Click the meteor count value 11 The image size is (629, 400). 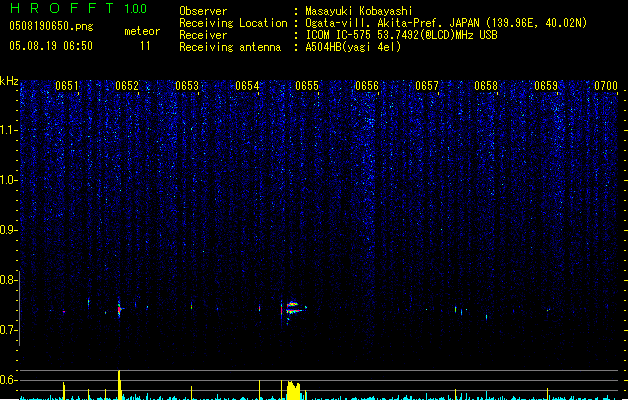tap(145, 46)
